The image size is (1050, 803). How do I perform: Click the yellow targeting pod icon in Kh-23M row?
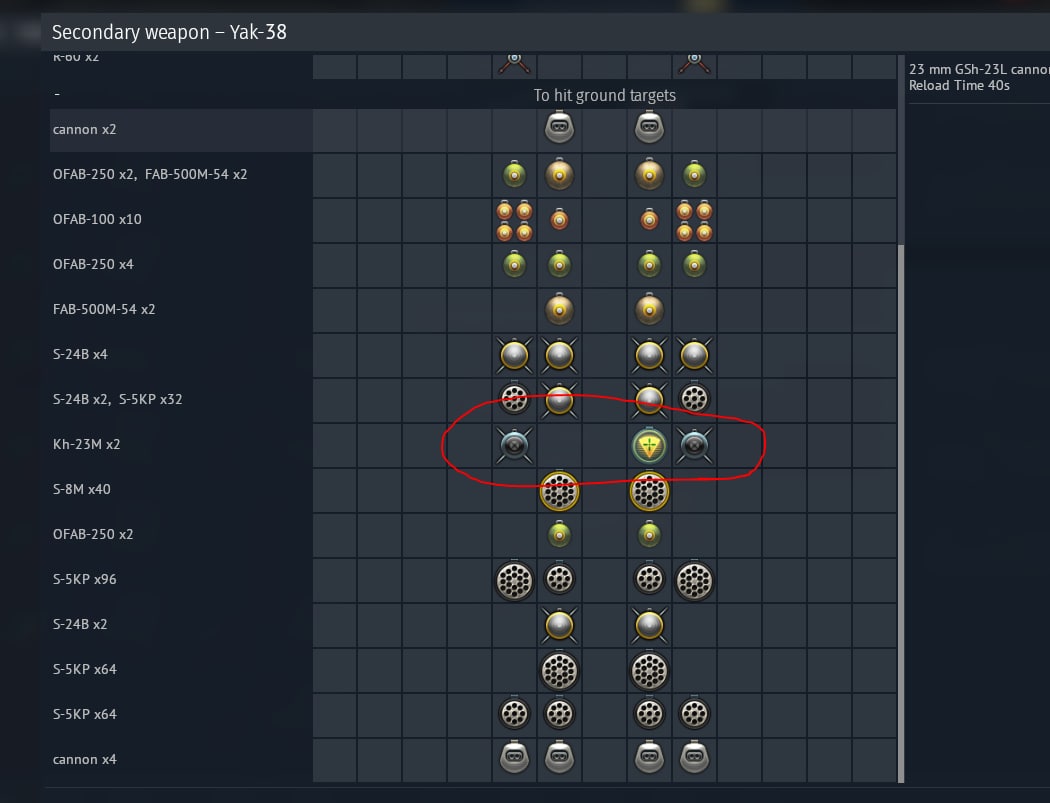[649, 445]
